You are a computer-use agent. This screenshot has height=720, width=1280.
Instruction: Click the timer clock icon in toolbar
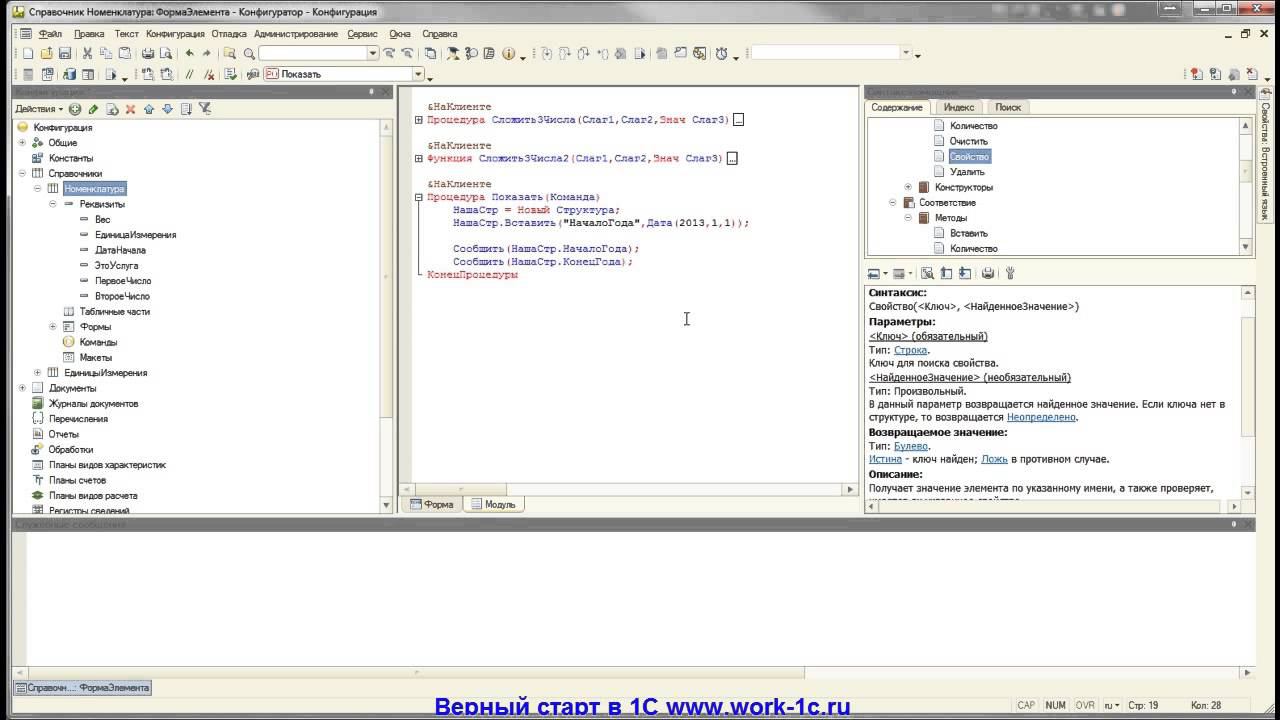click(x=721, y=53)
